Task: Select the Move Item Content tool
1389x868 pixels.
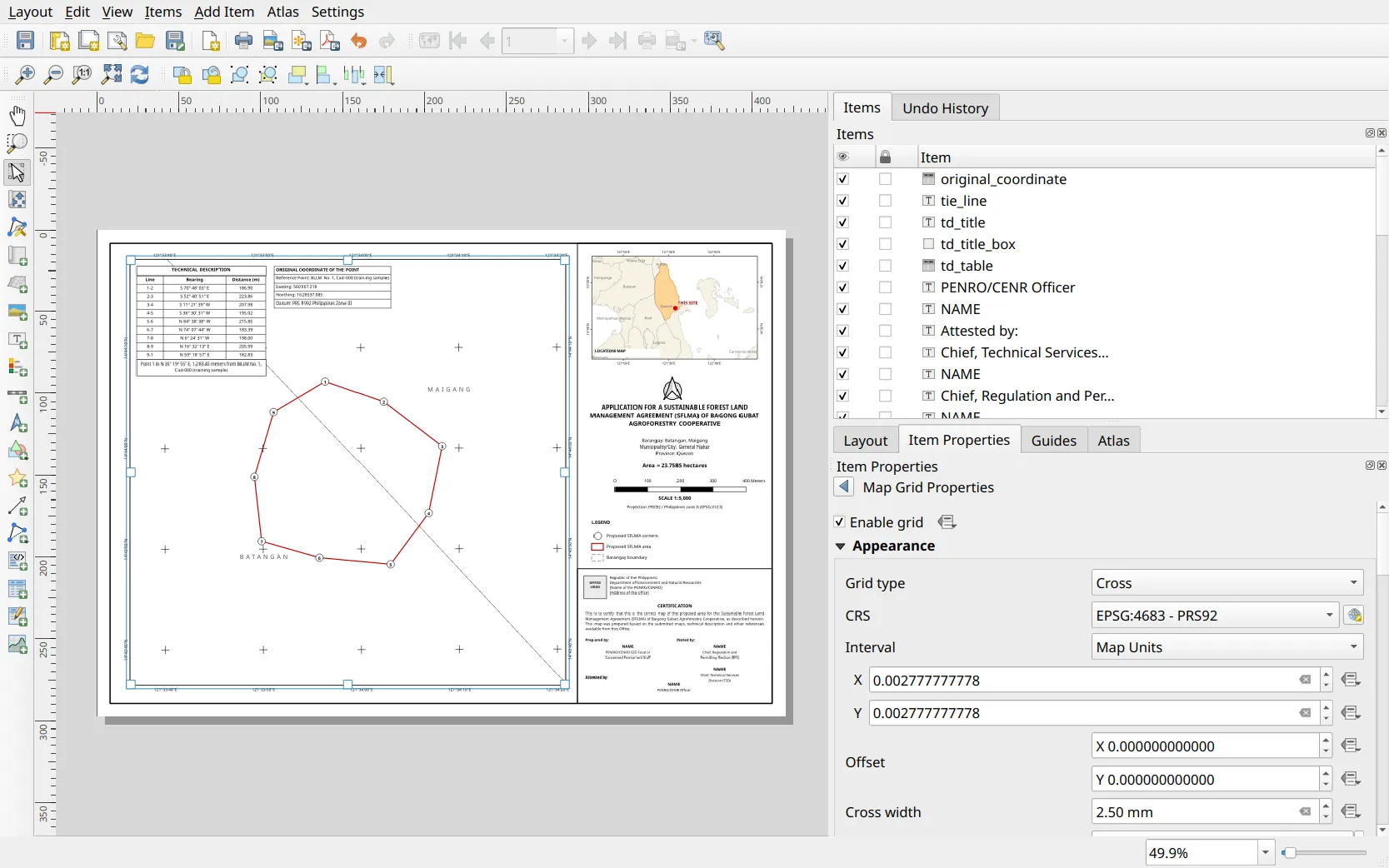Action: [17, 200]
